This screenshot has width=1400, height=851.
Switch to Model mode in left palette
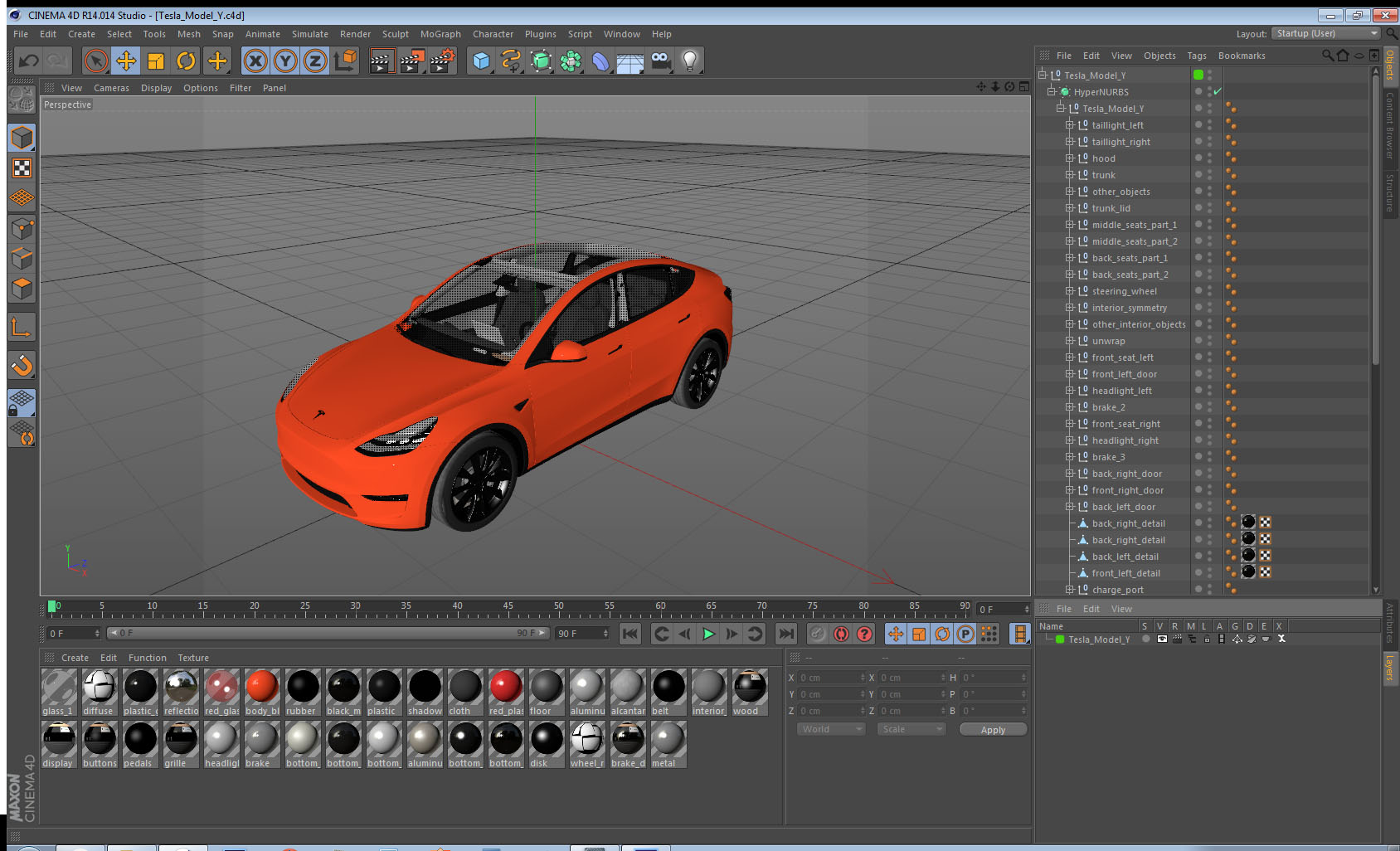22,138
